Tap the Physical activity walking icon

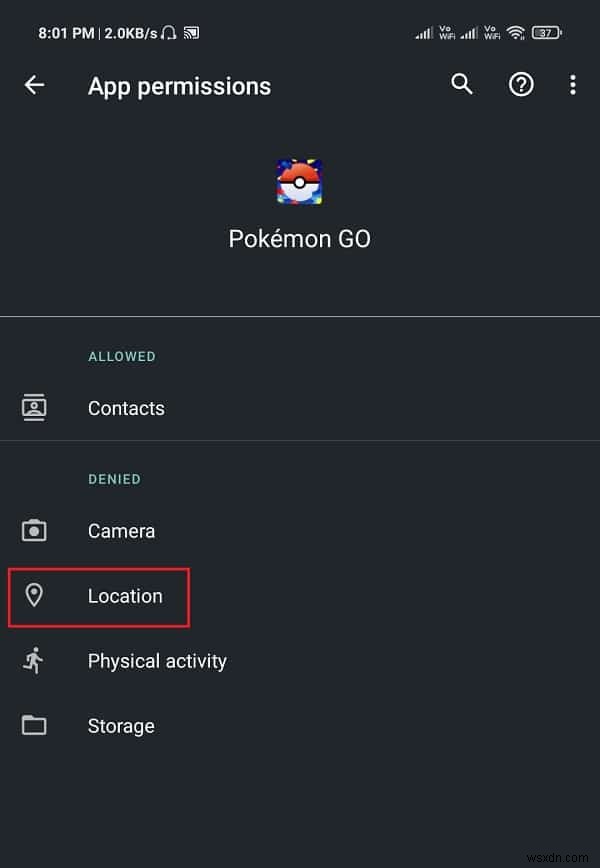[35, 660]
